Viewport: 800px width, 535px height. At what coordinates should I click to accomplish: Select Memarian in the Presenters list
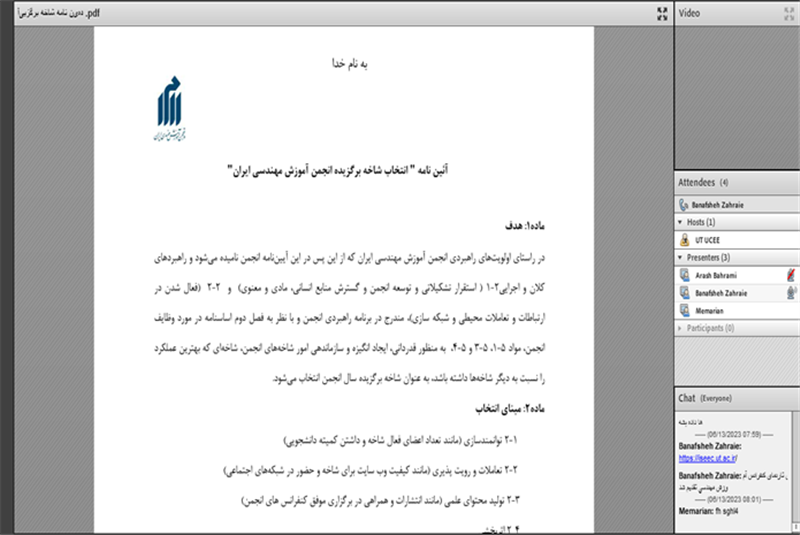pos(737,311)
